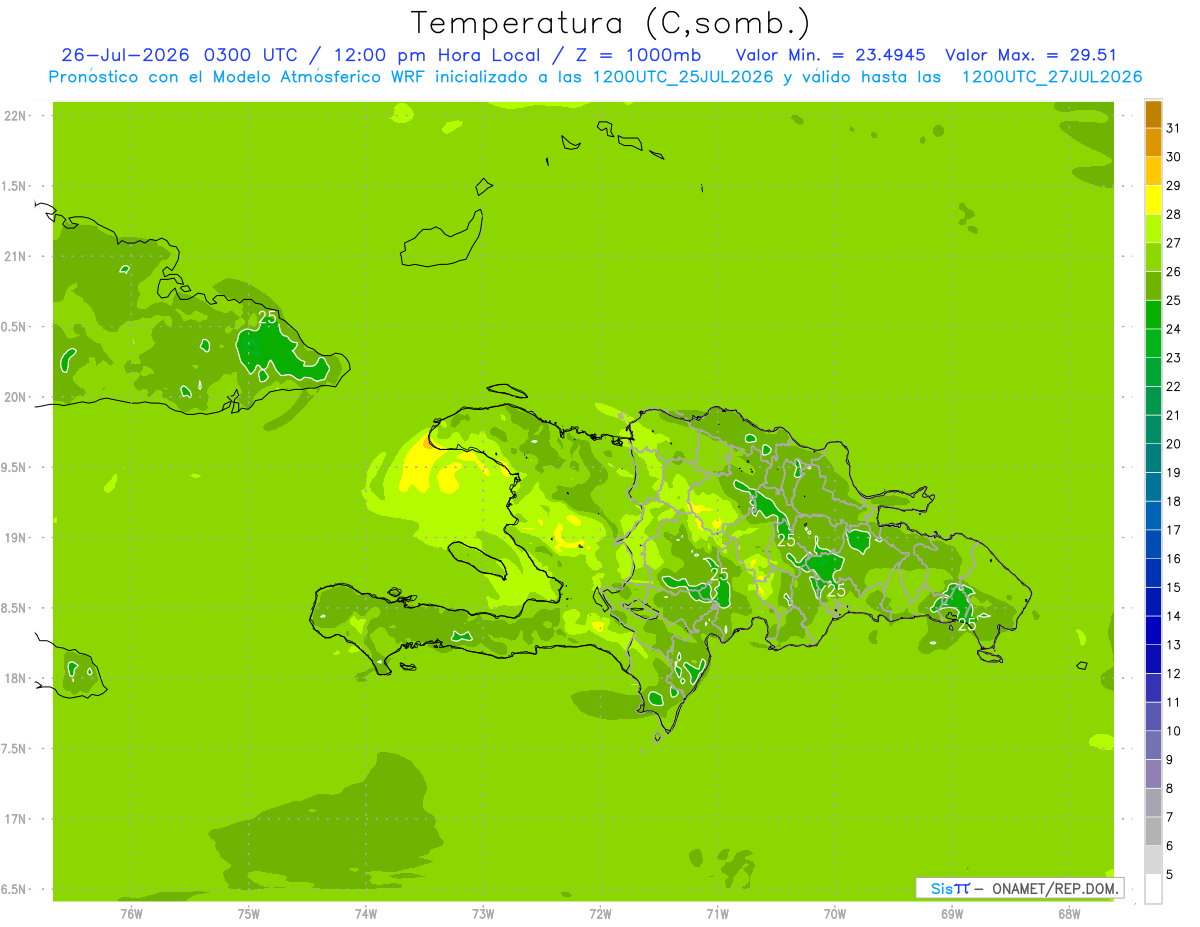Pick the olive-green swatch between 25 and 26
The image size is (1200, 927).
coord(1153,286)
